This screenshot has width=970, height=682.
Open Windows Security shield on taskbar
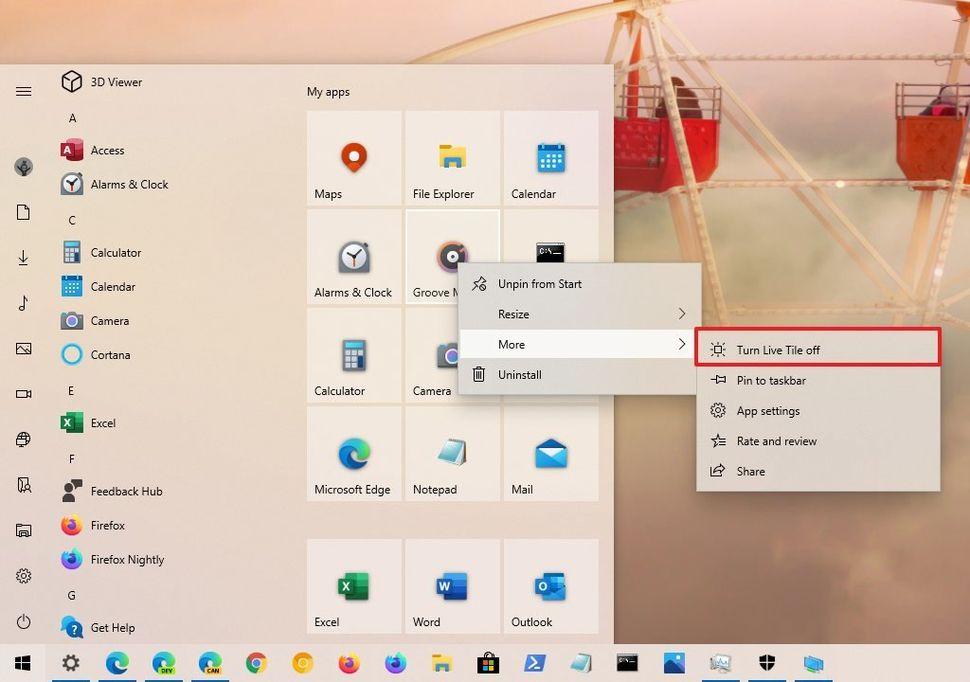click(x=766, y=663)
